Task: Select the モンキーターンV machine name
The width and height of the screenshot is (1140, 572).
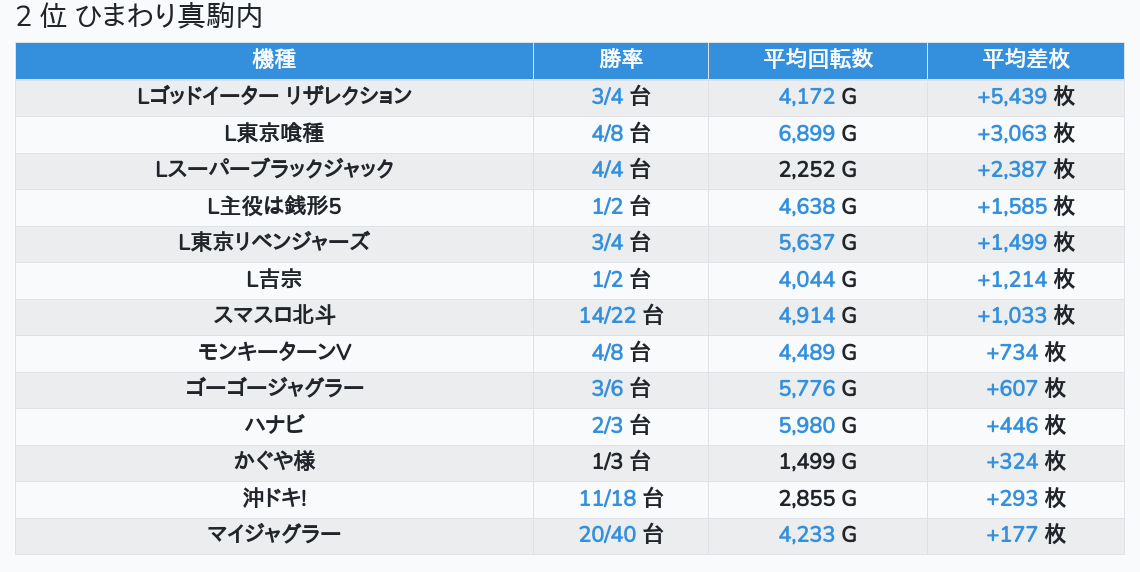Action: coord(274,352)
